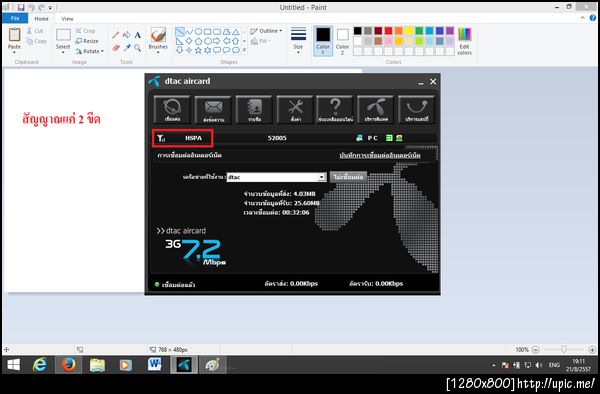Screen dimensions: 600x394
Task: Click the Copy command in Clipboard group
Action: 36,41
